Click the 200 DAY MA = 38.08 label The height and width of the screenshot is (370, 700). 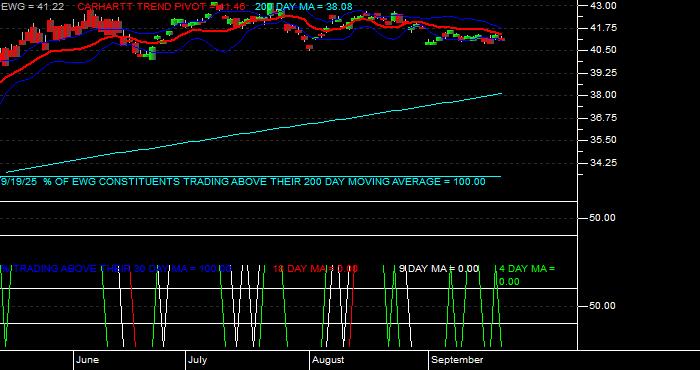(x=304, y=7)
